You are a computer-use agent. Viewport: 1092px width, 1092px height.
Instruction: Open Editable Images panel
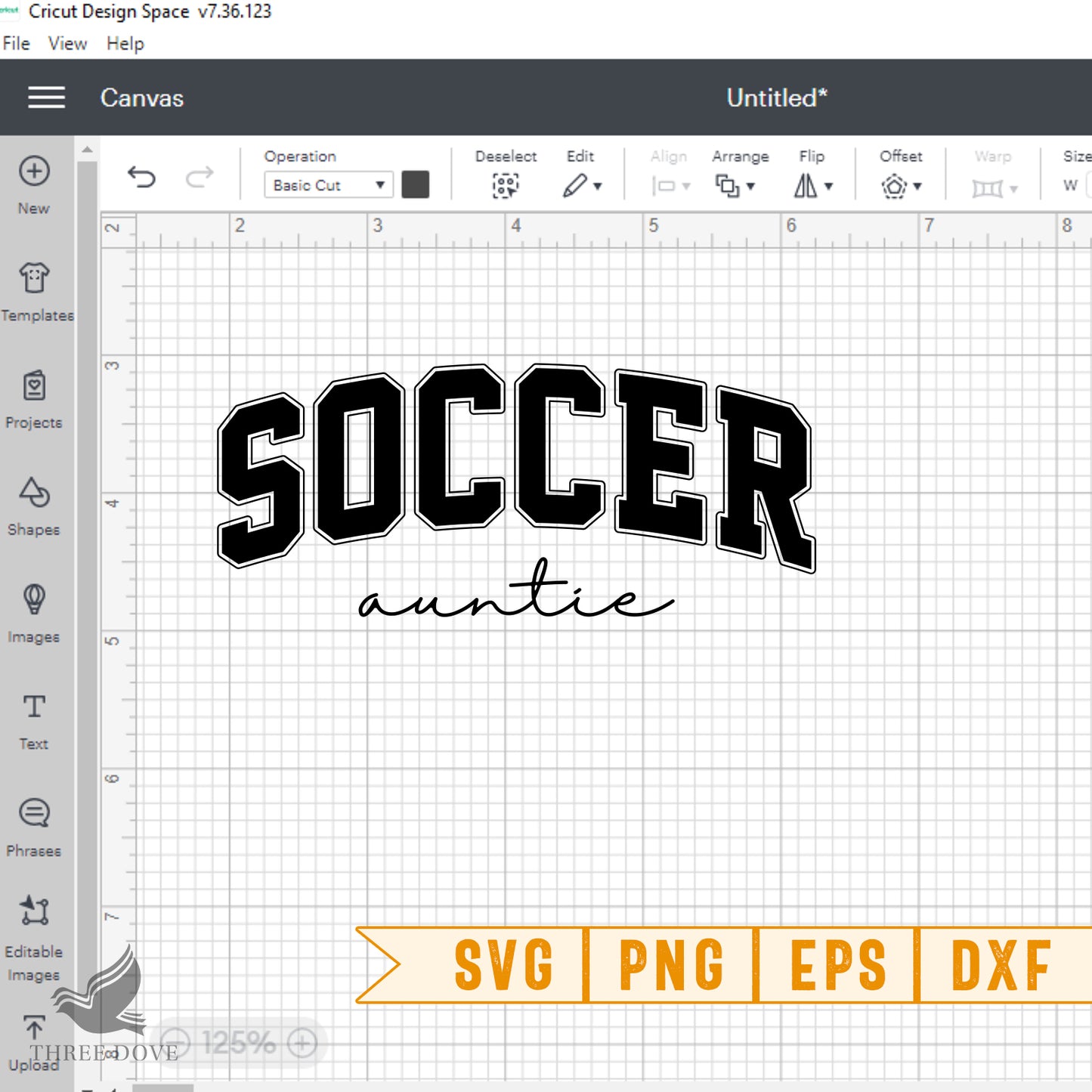pos(34,911)
